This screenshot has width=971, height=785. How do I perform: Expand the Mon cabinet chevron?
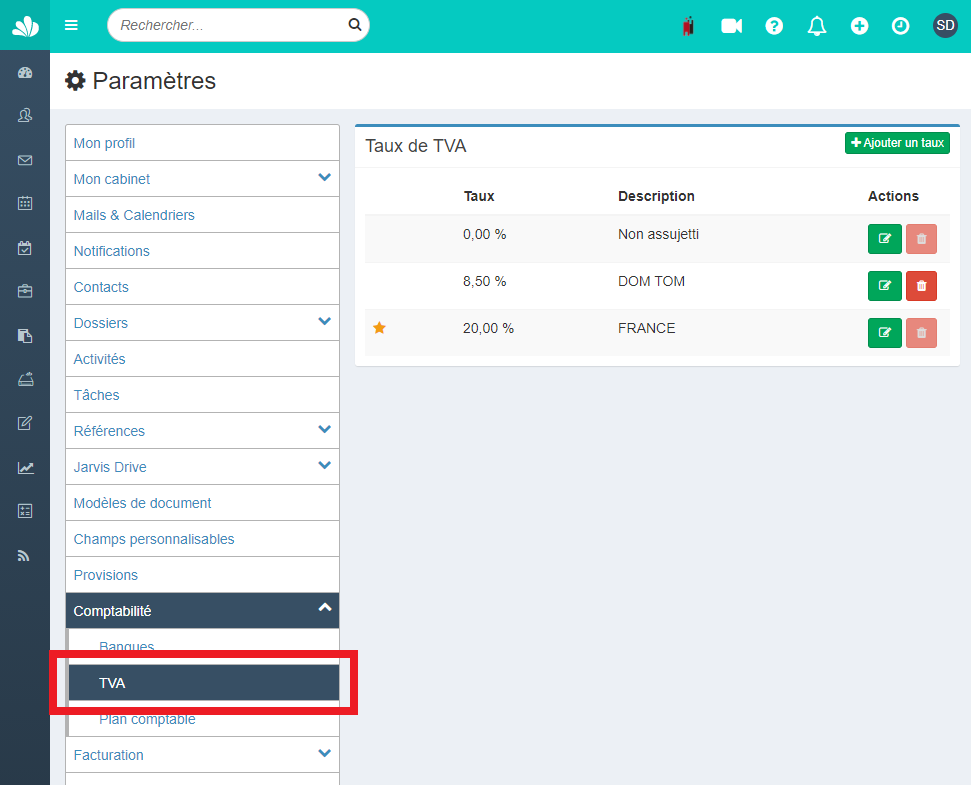point(324,178)
